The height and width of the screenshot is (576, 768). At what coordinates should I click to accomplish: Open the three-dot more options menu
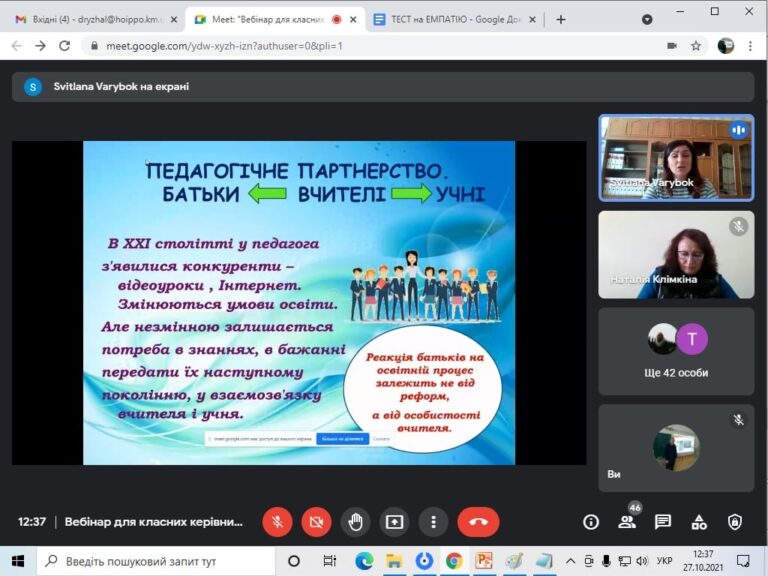tap(433, 522)
